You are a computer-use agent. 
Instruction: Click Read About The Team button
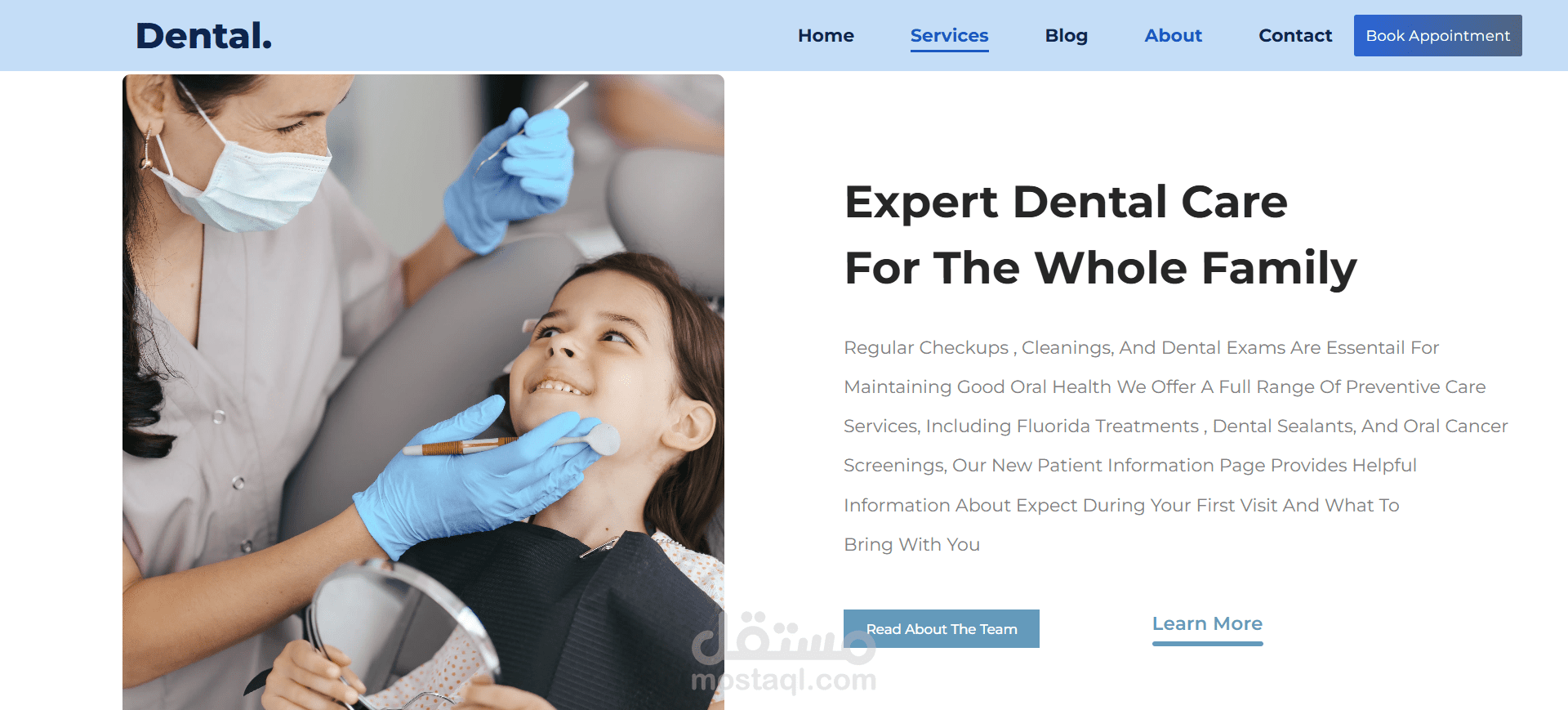(941, 629)
